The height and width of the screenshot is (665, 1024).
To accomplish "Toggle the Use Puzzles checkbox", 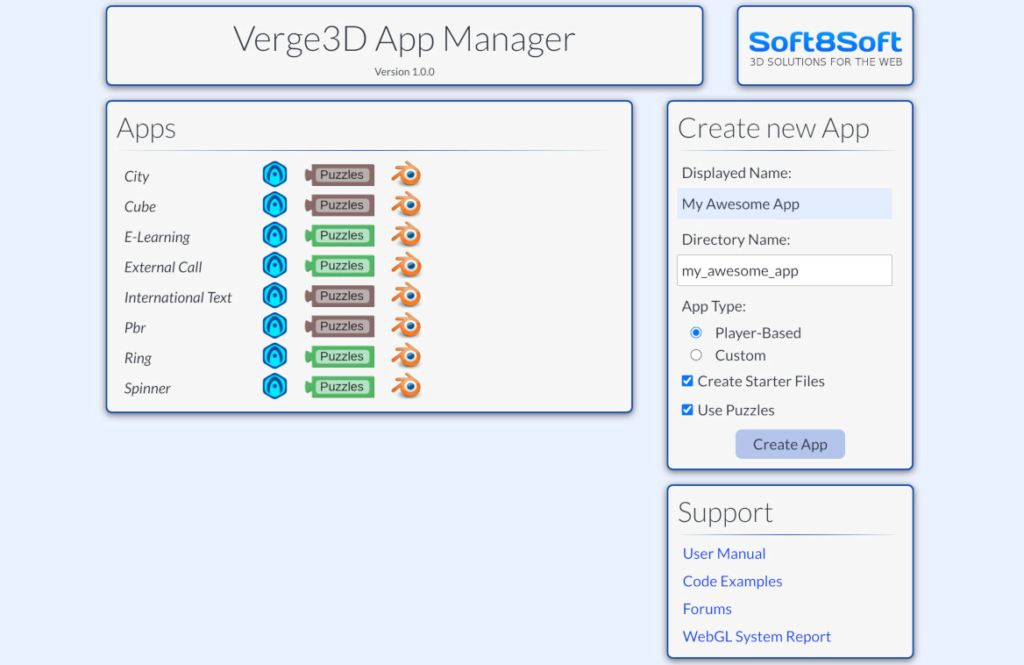I will pyautogui.click(x=687, y=410).
